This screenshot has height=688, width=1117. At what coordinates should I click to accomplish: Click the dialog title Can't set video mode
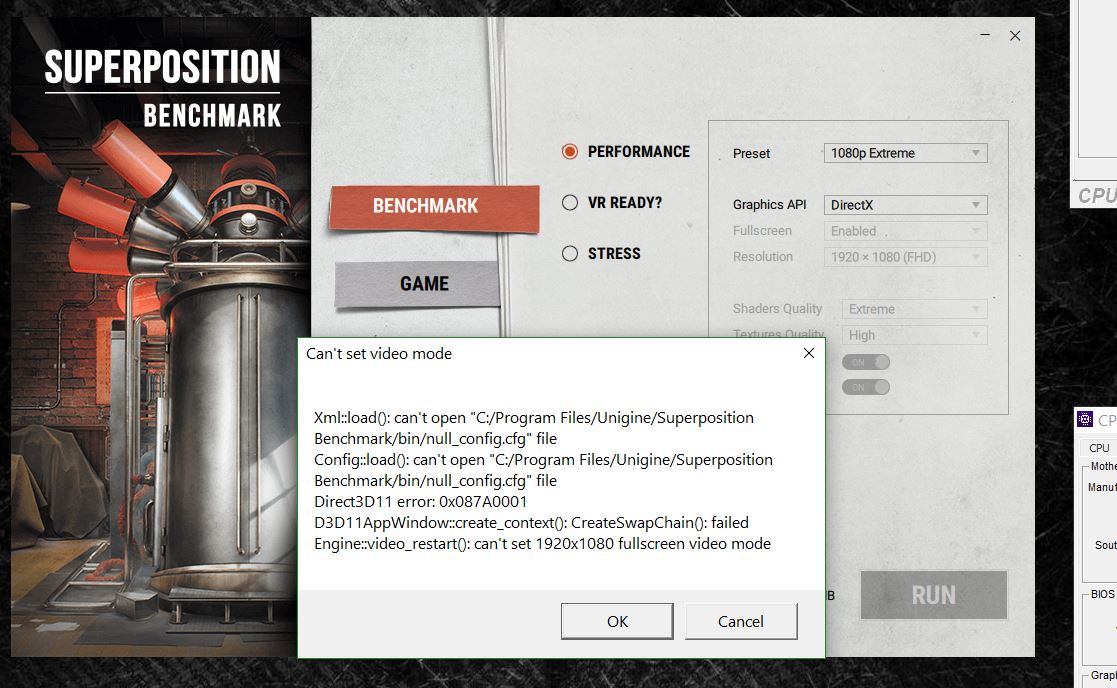click(x=379, y=353)
